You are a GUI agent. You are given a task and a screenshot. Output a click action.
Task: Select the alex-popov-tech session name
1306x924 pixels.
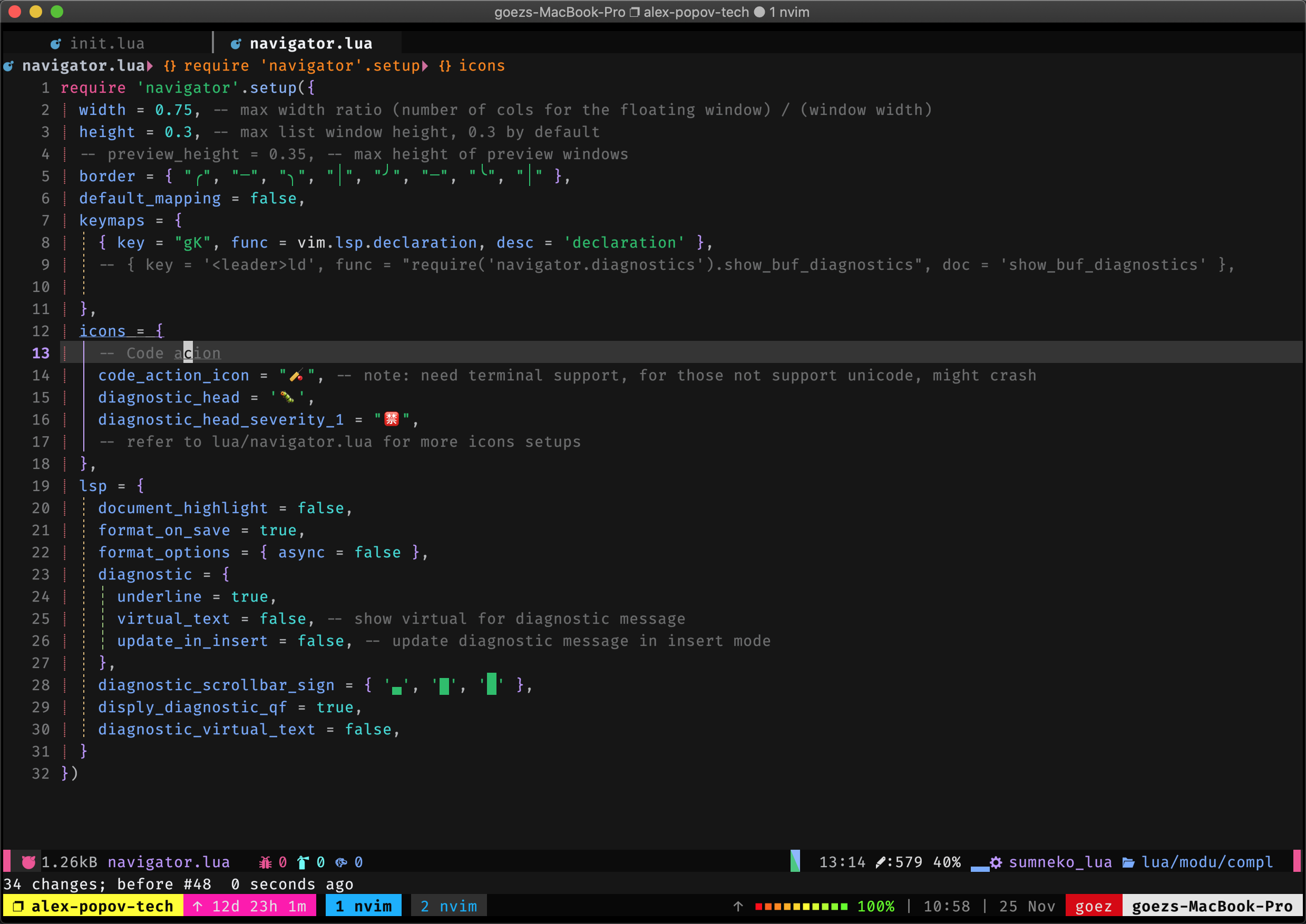[x=102, y=906]
